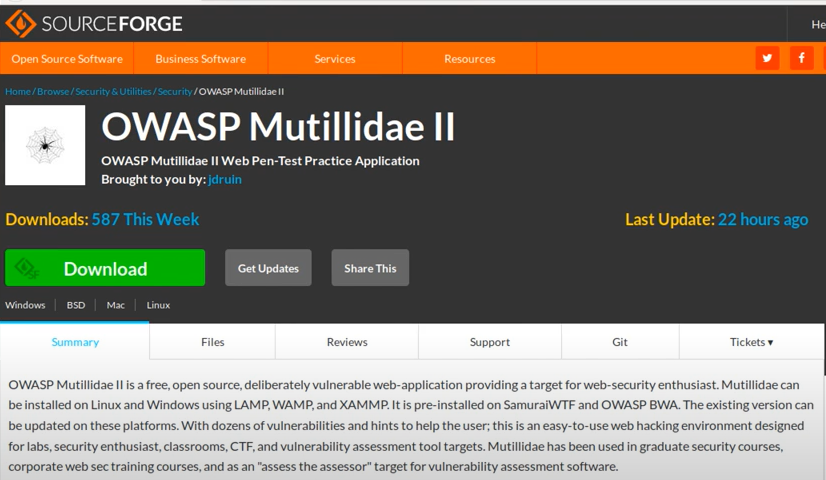Switch to the Files tab
The height and width of the screenshot is (480, 826).
212,342
